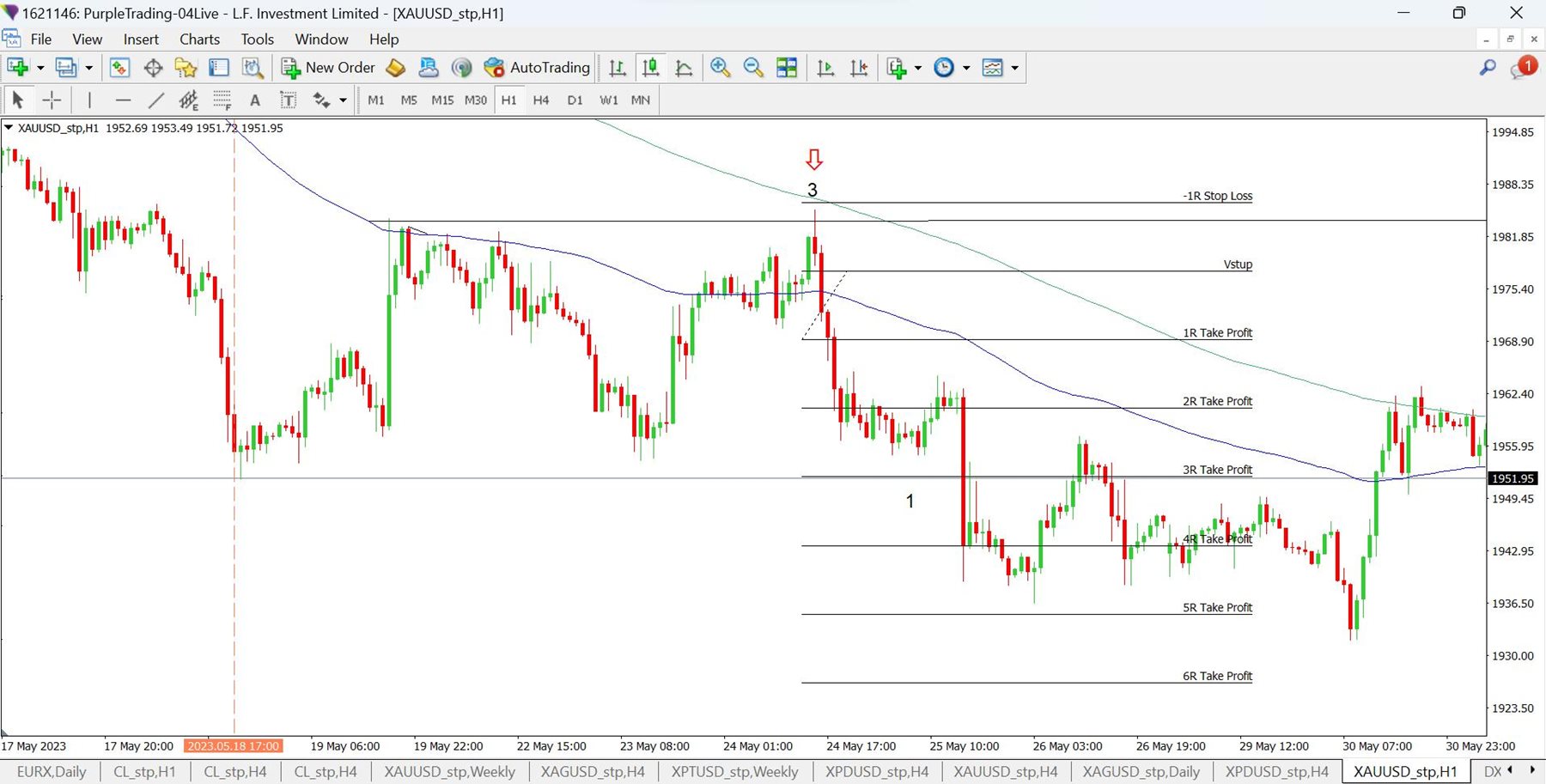Toggle the AutoTrading button

(538, 68)
